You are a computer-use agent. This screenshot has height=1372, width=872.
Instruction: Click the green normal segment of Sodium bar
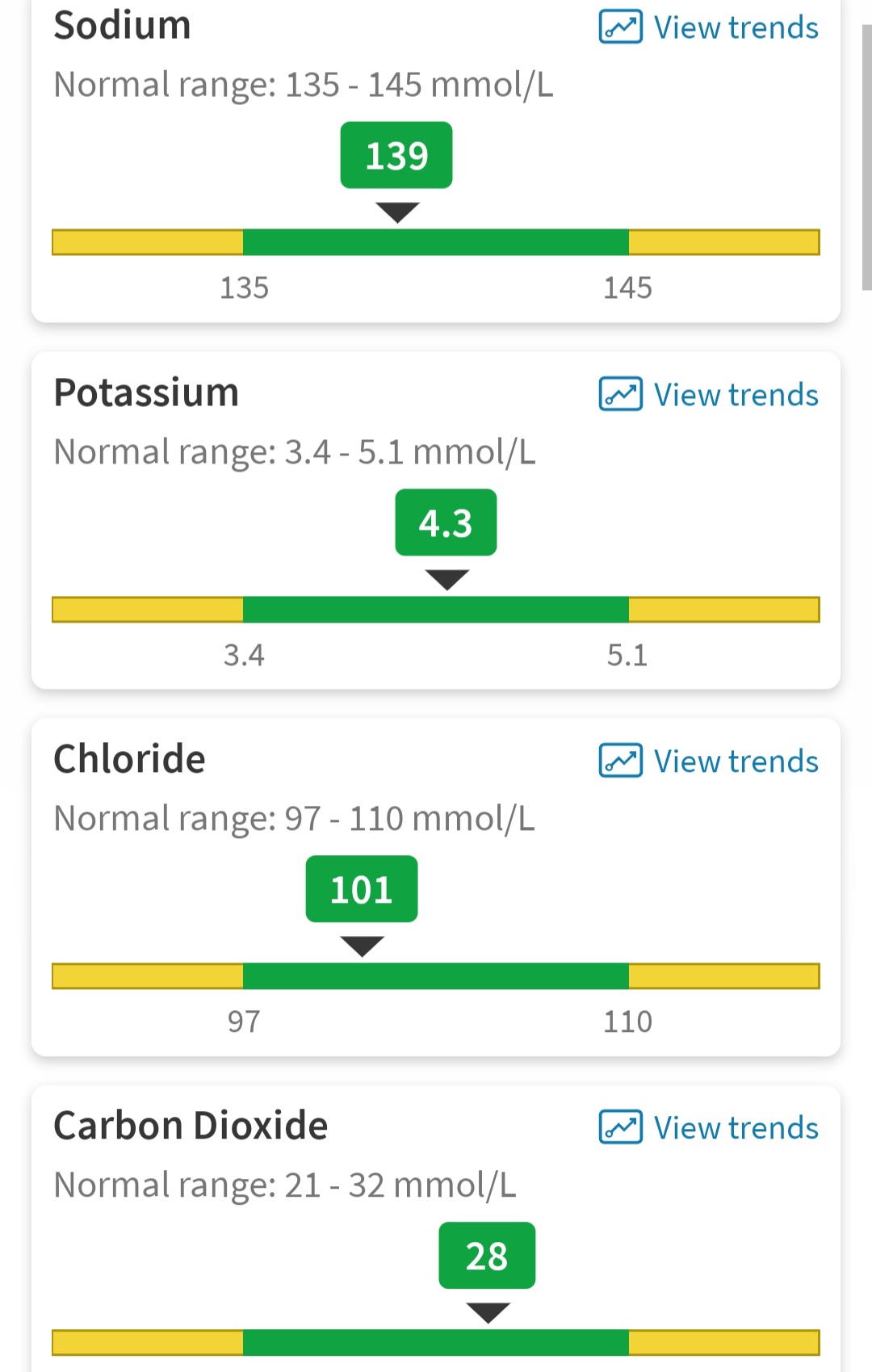[x=436, y=242]
